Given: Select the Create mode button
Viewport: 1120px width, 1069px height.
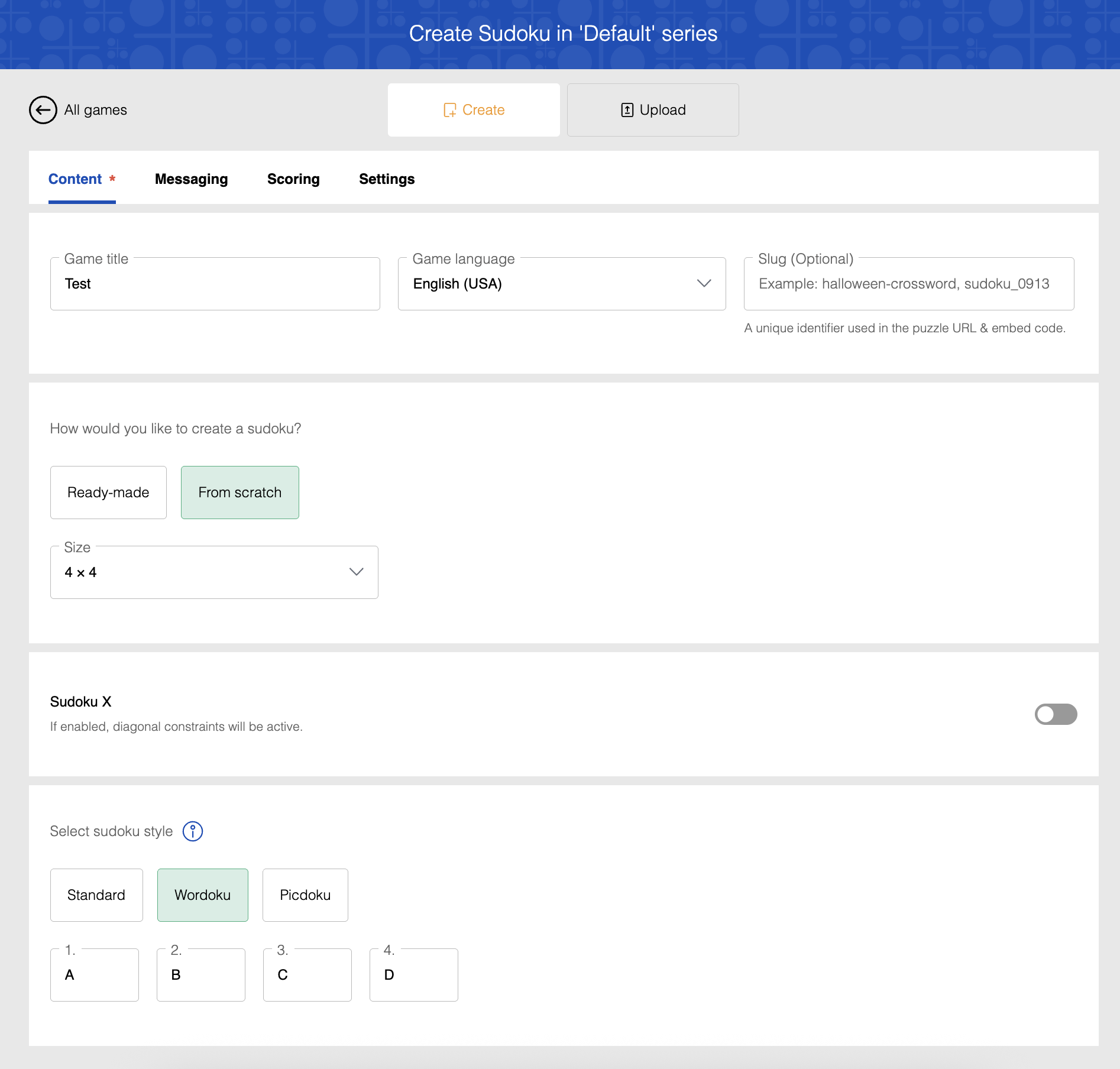Looking at the screenshot, I should pos(474,110).
